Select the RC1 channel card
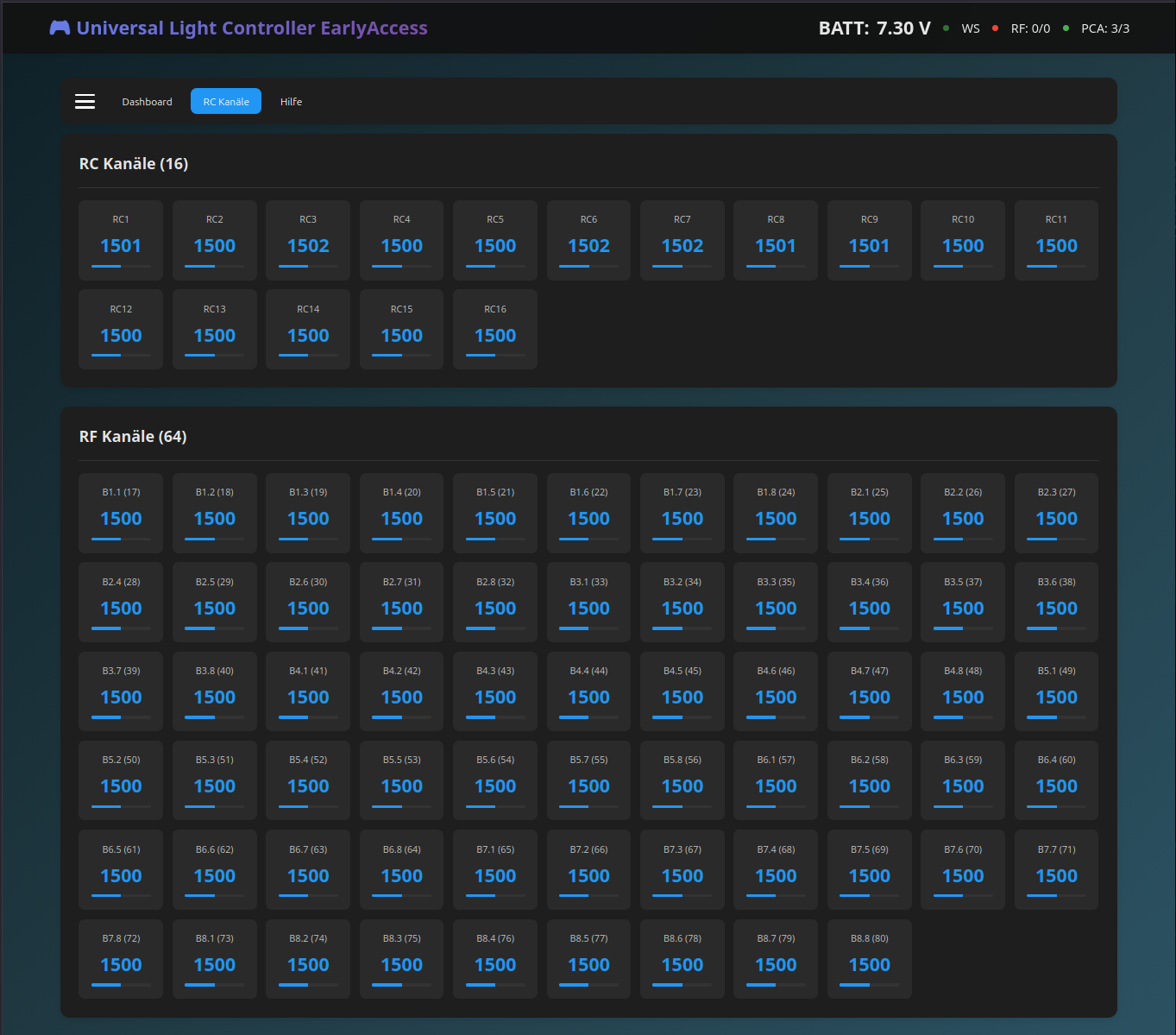 tap(121, 240)
